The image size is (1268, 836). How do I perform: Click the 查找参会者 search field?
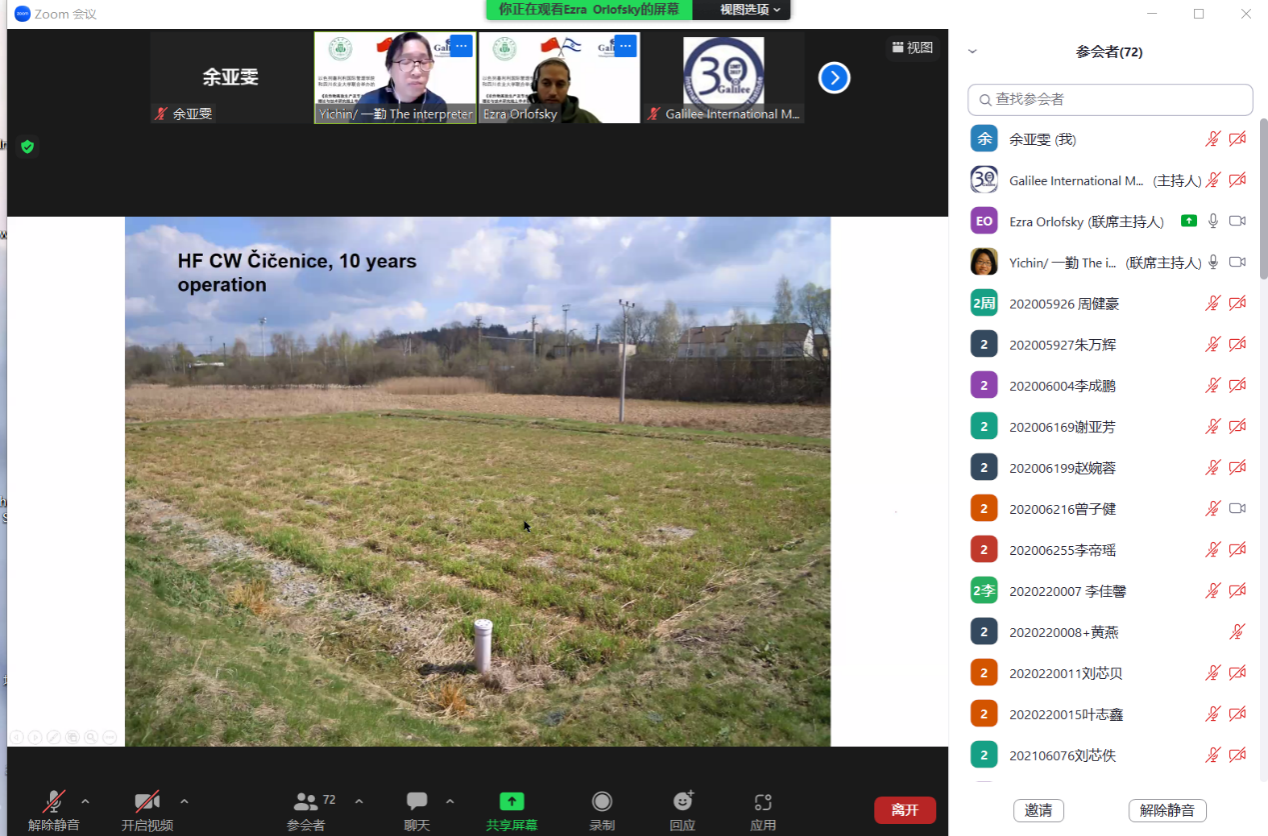1110,100
